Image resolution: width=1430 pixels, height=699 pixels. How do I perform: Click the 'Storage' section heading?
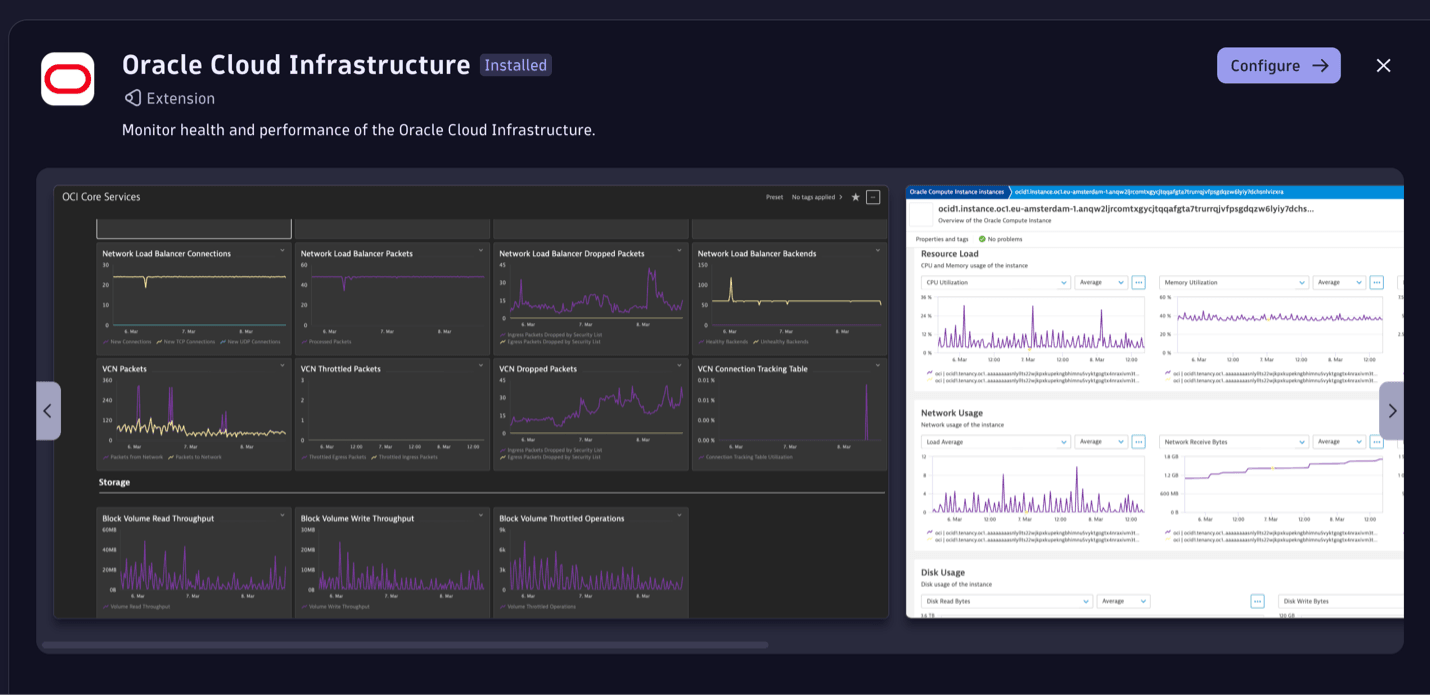[x=114, y=482]
